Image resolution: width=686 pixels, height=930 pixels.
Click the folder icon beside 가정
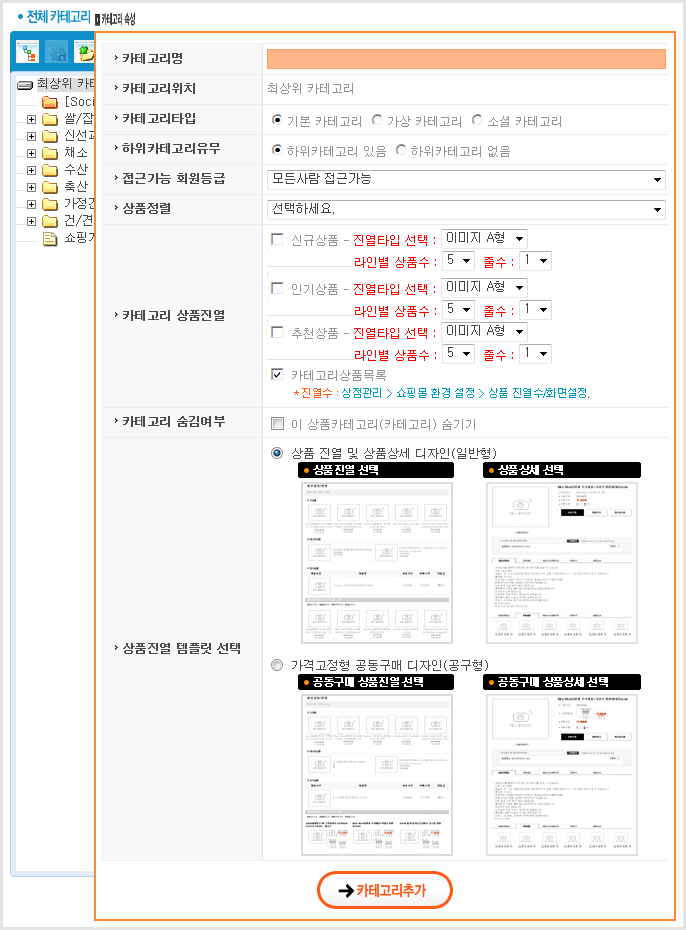[x=50, y=204]
